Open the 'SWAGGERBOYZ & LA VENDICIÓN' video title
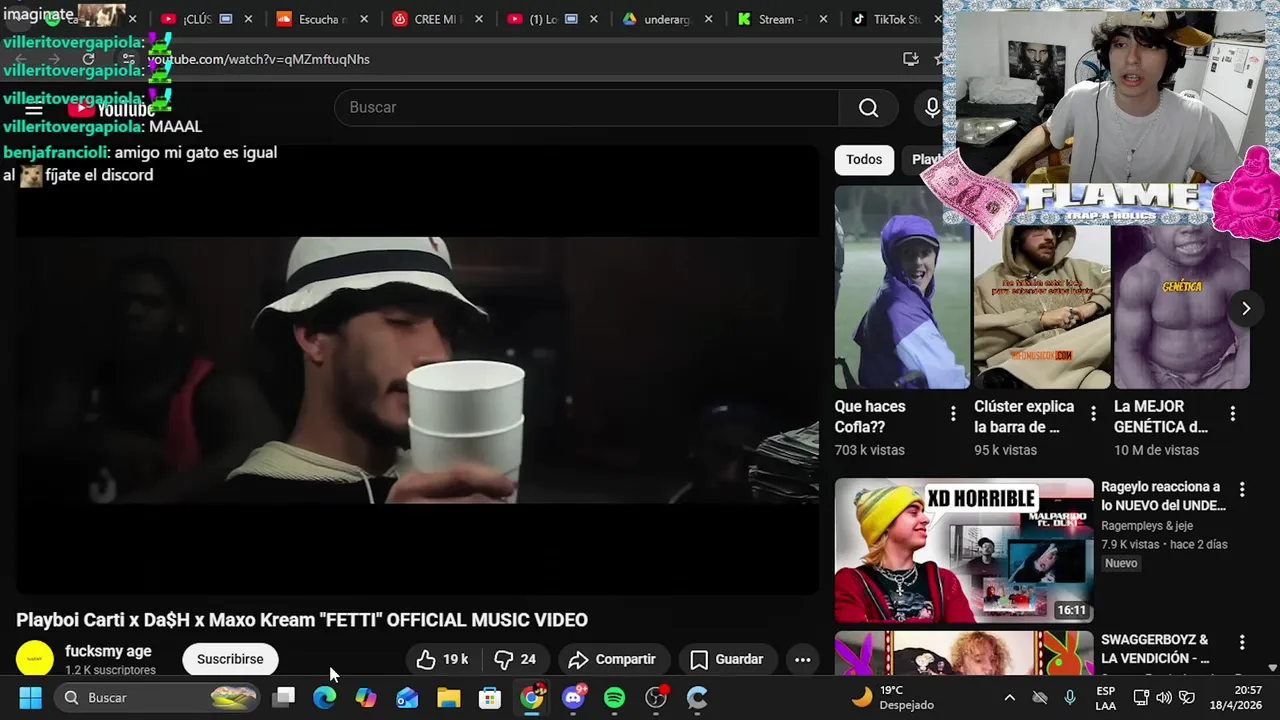This screenshot has width=1280, height=720. click(x=1155, y=649)
